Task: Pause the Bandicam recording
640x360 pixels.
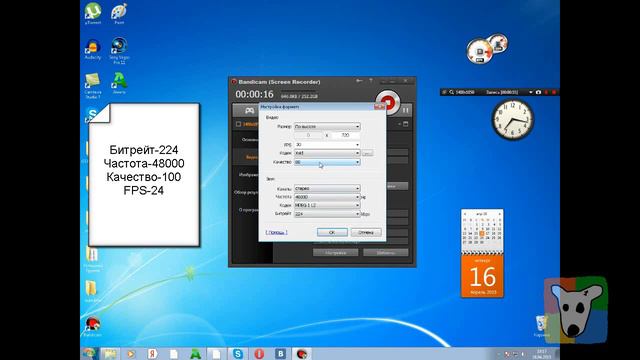Action: [x=406, y=110]
